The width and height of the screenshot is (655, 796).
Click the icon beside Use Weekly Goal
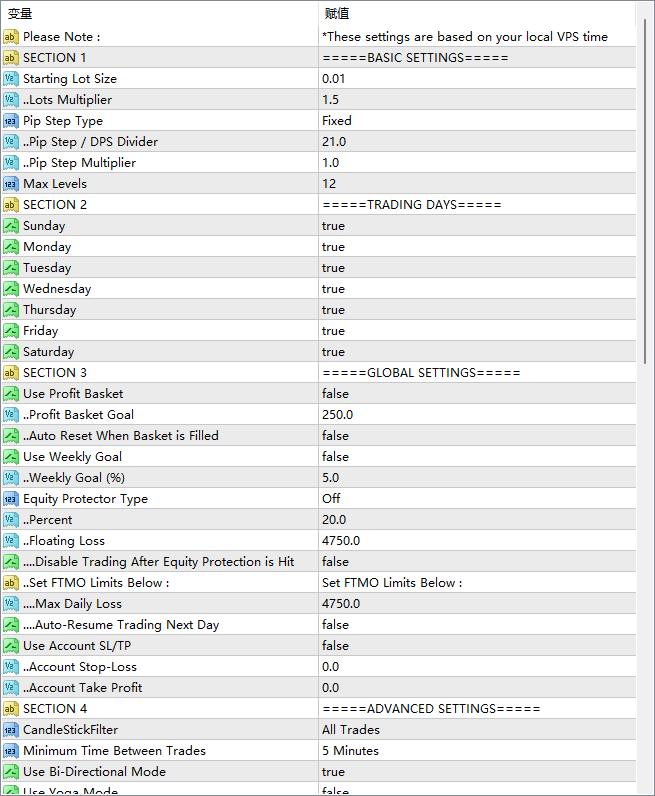pos(11,457)
